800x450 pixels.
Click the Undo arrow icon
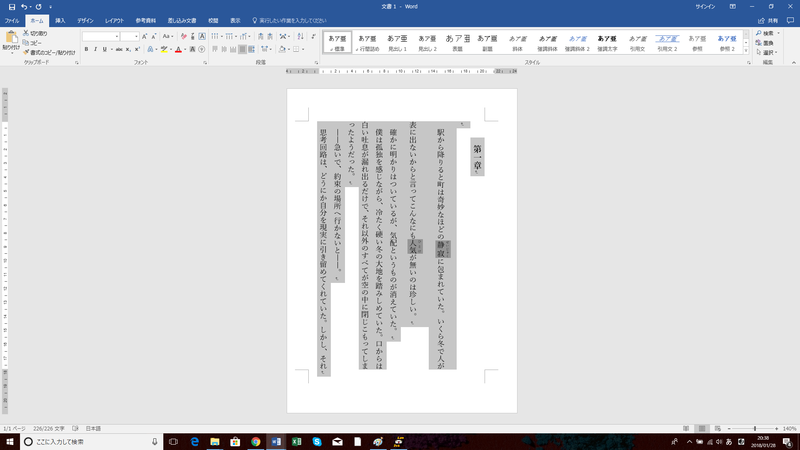[23, 7]
